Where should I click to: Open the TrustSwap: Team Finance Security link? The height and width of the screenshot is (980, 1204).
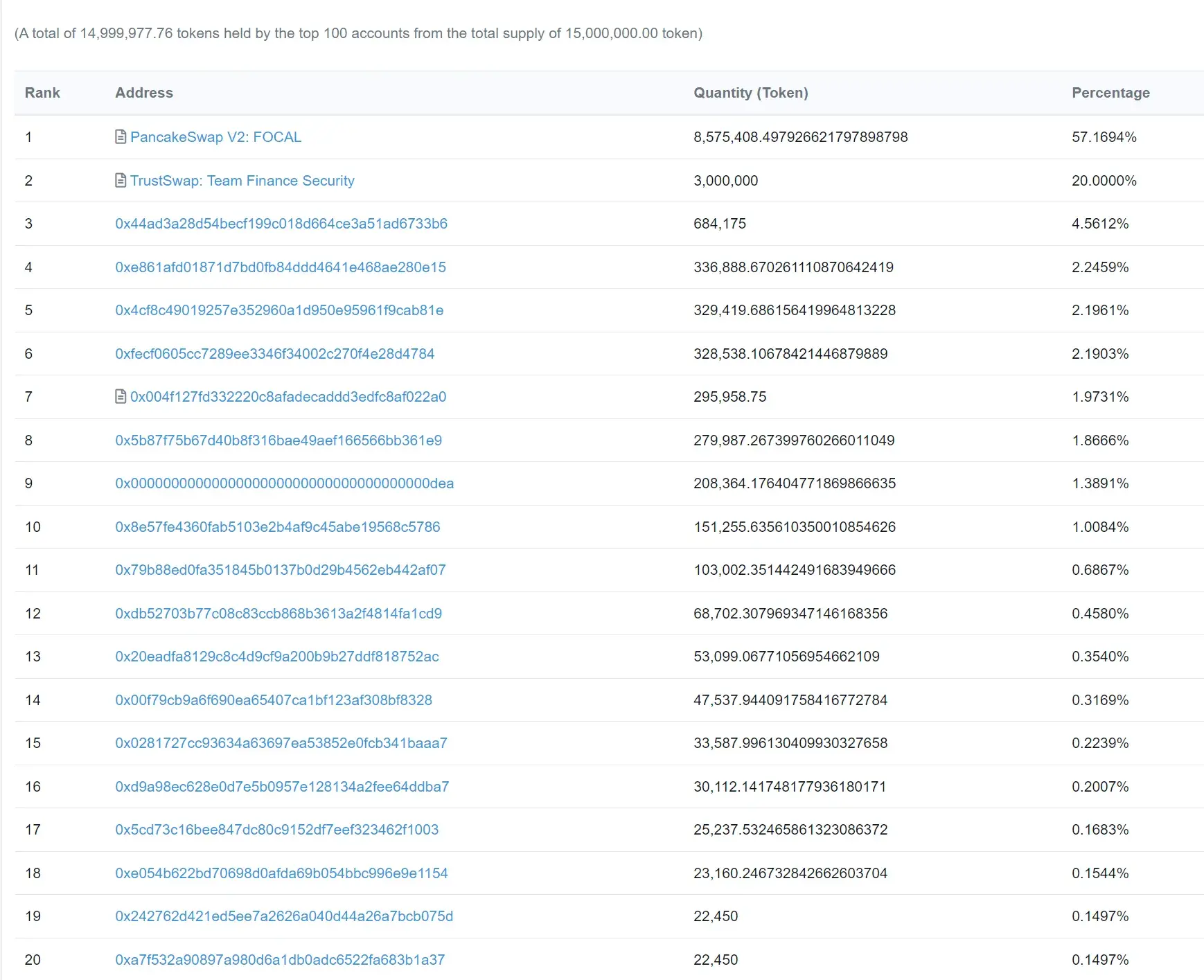(x=242, y=181)
